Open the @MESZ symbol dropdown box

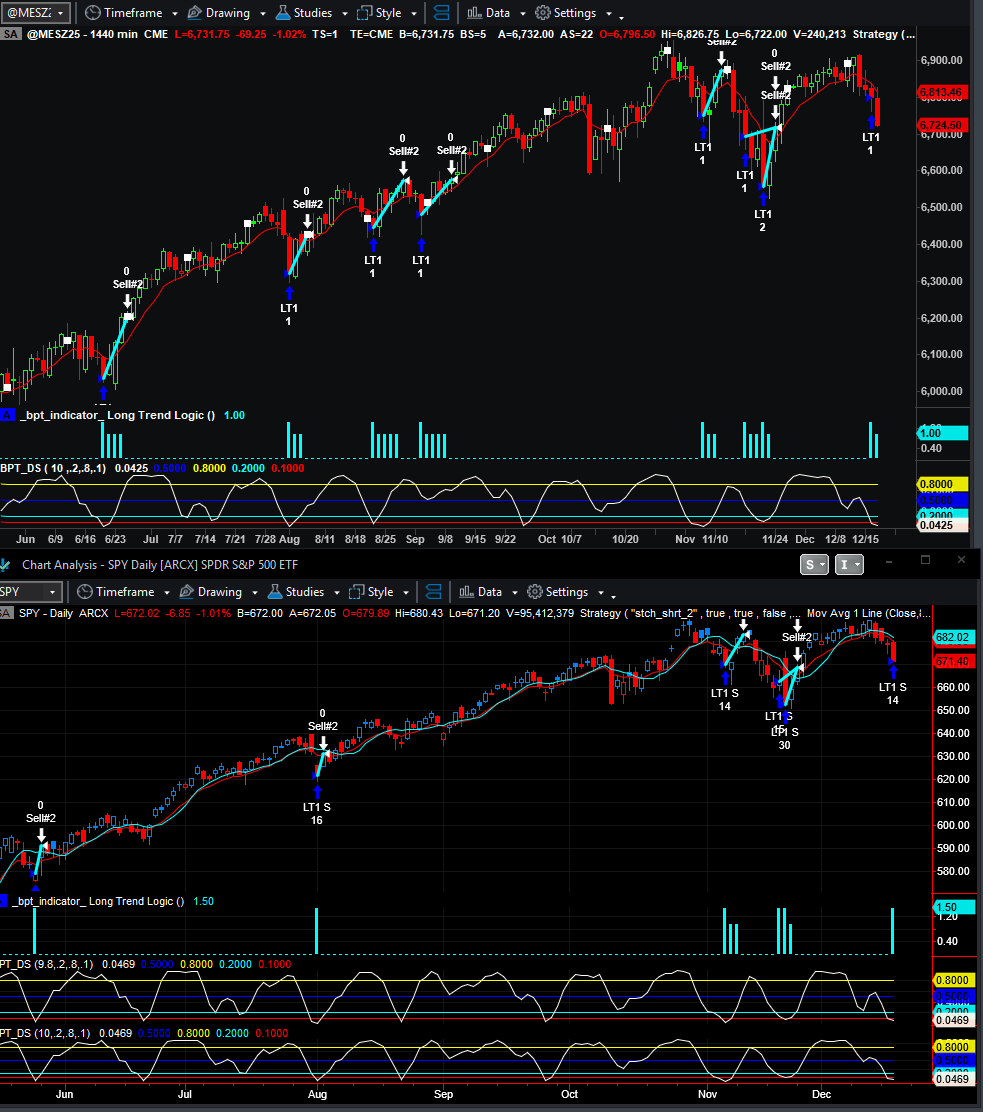click(36, 13)
